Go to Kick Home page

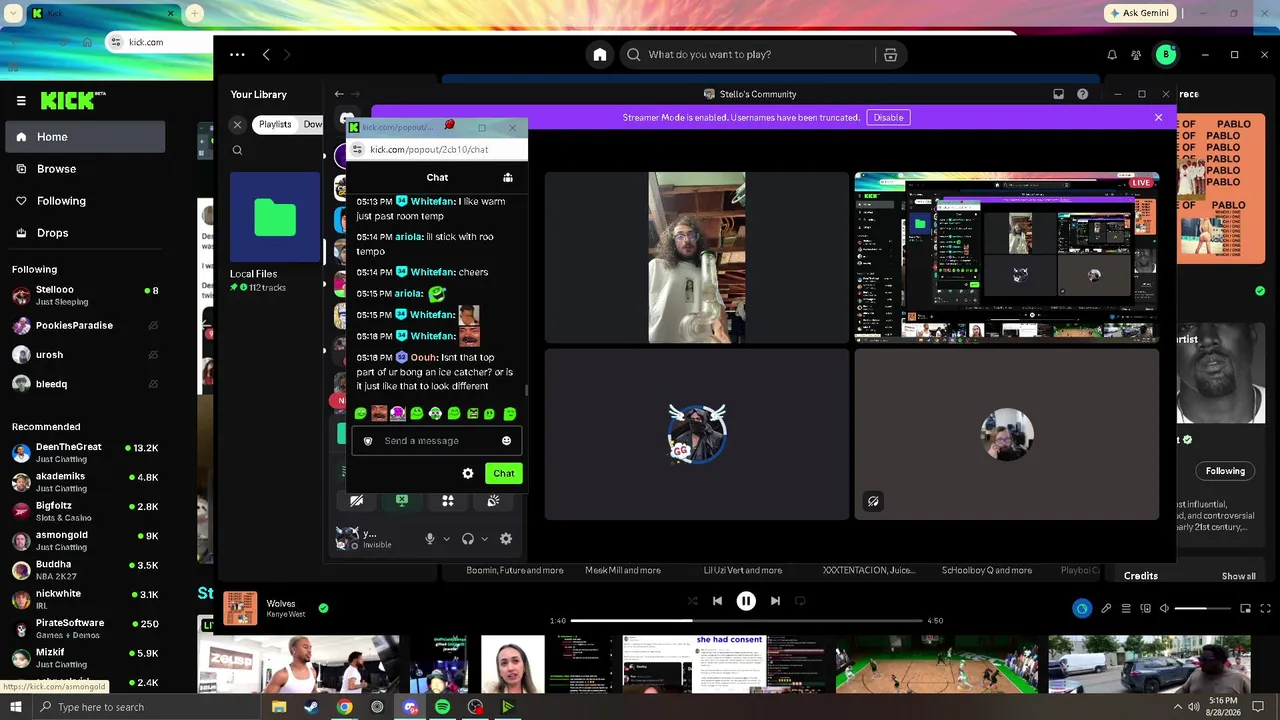tap(85, 137)
